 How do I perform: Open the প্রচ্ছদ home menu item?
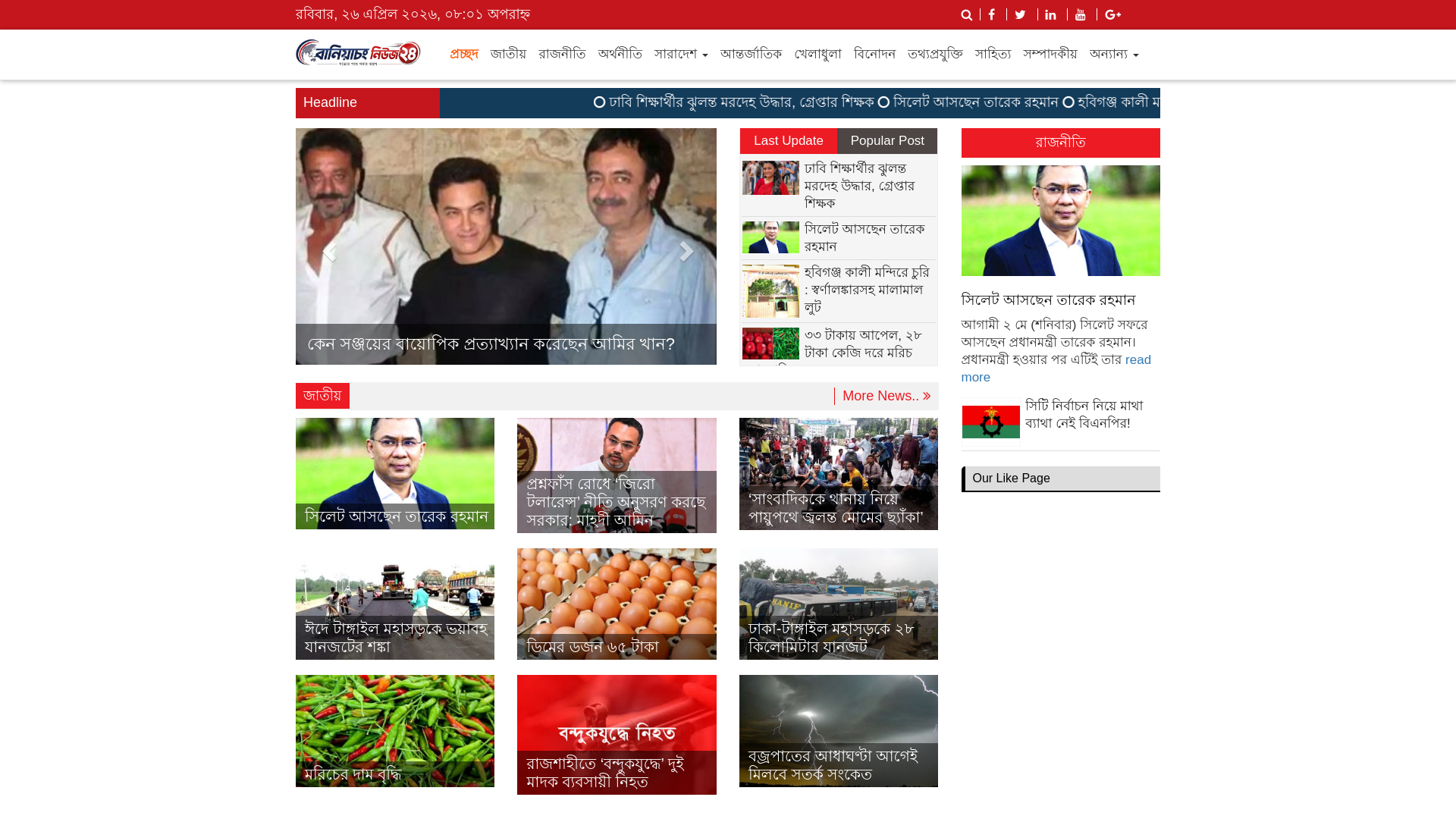click(x=464, y=55)
